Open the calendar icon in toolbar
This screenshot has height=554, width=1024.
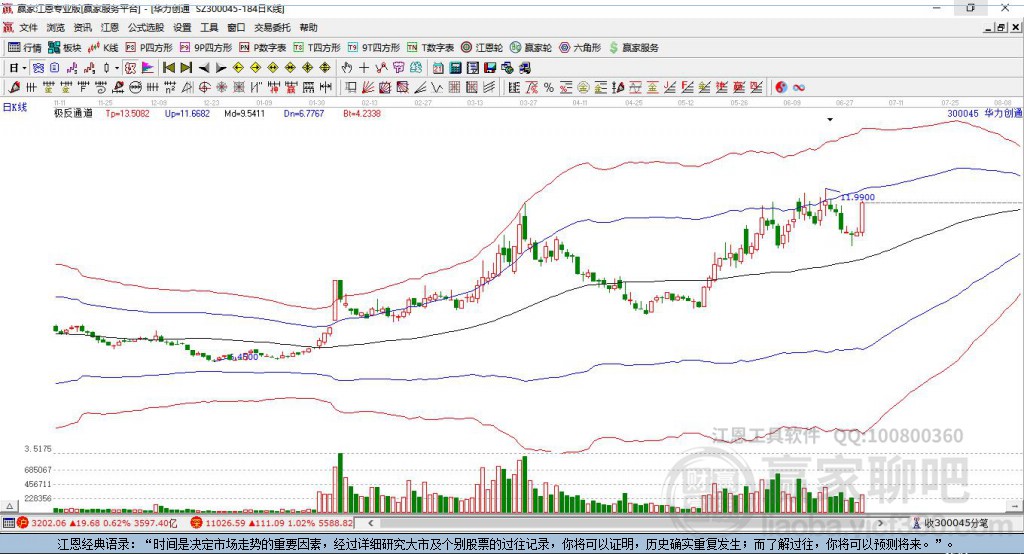pos(438,68)
